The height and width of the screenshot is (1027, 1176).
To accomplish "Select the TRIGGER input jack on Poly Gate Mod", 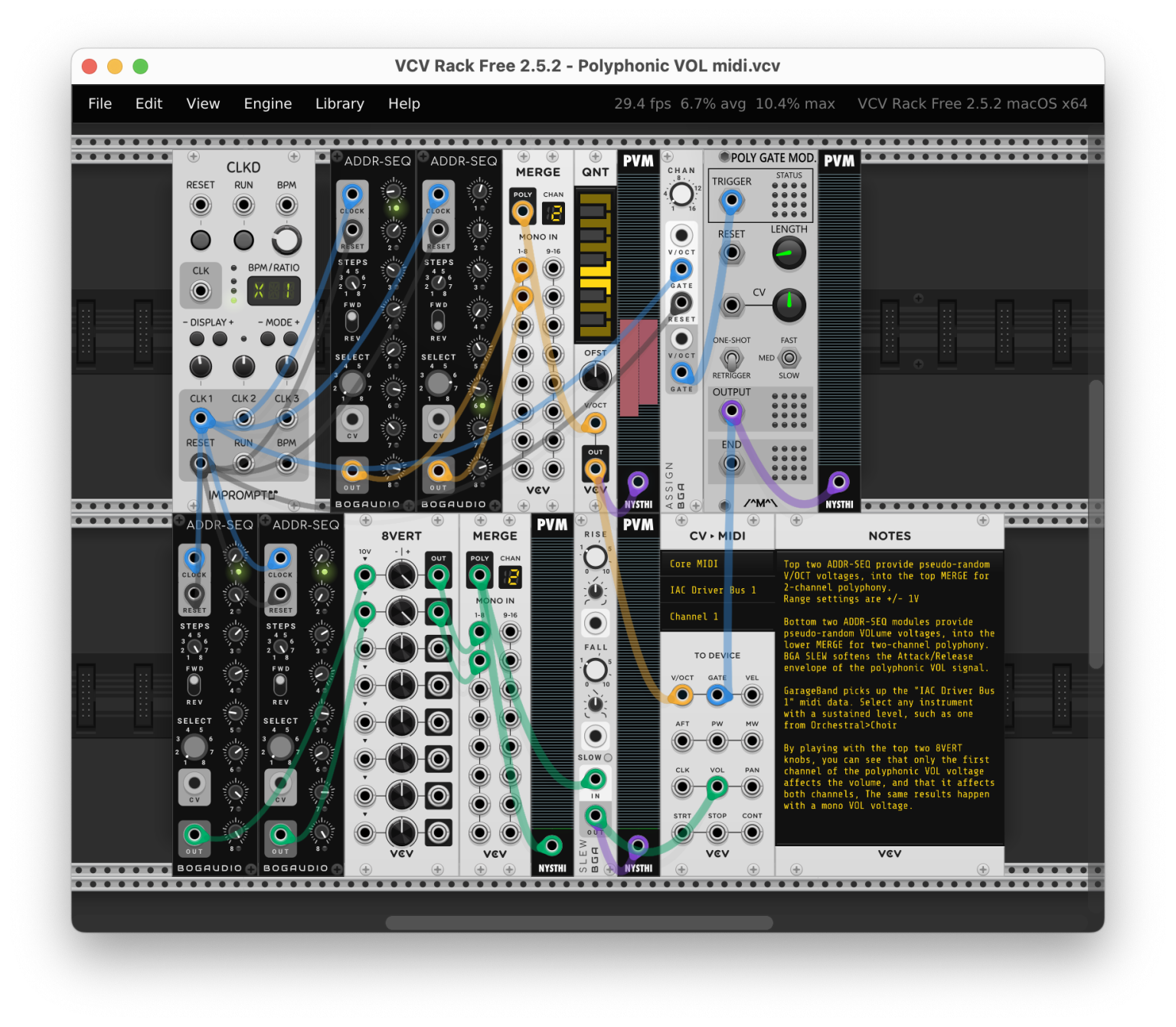I will 732,201.
